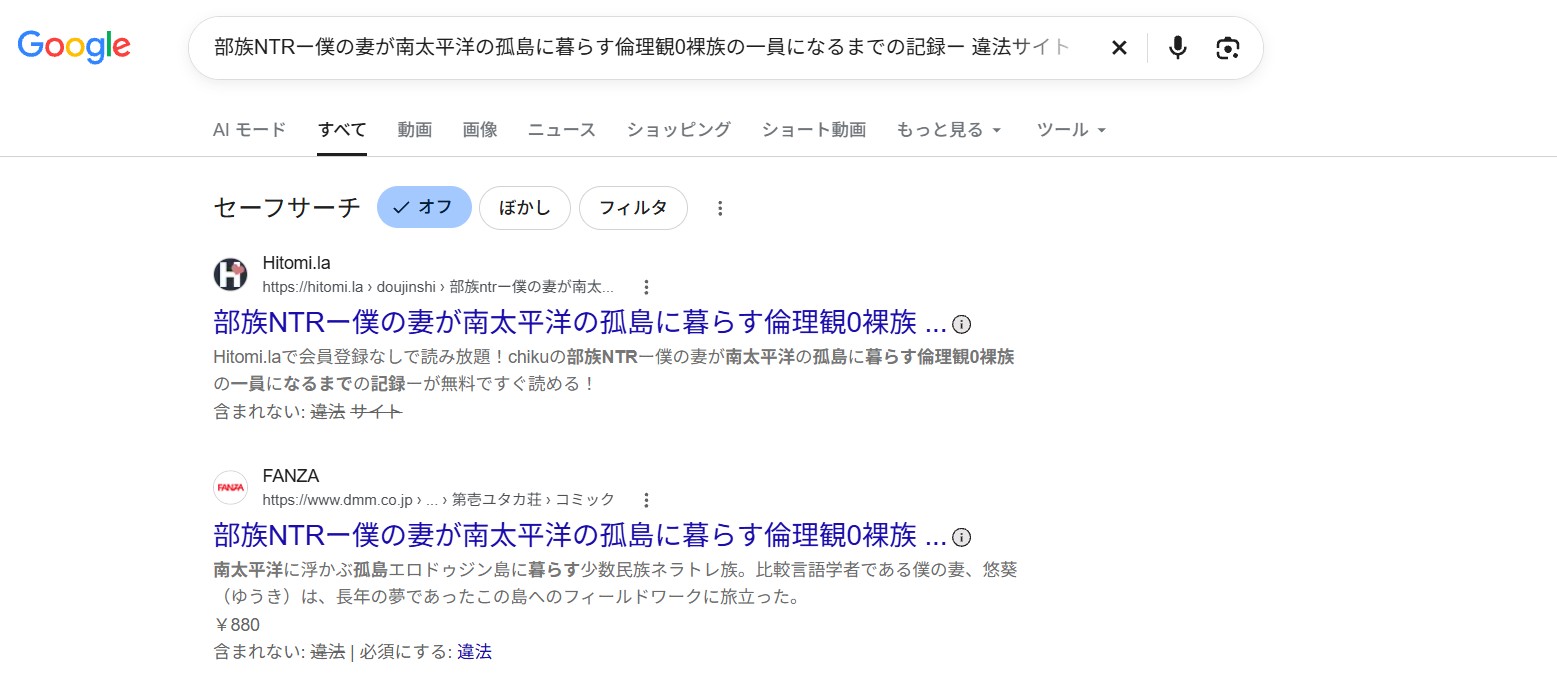
Task: Select SafeSearch ぼかし option
Action: click(524, 207)
